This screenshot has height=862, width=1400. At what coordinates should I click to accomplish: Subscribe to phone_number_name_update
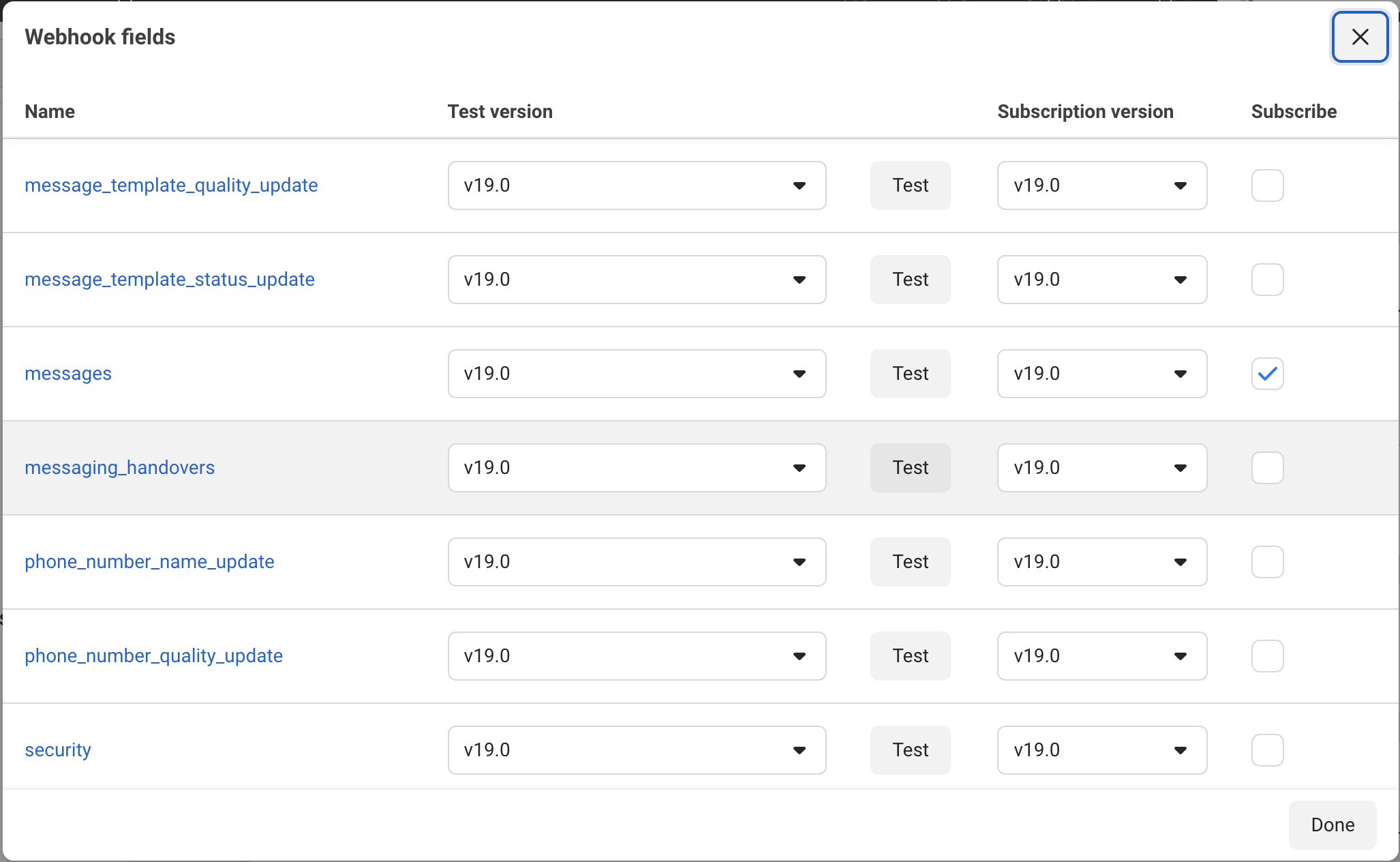click(1267, 562)
